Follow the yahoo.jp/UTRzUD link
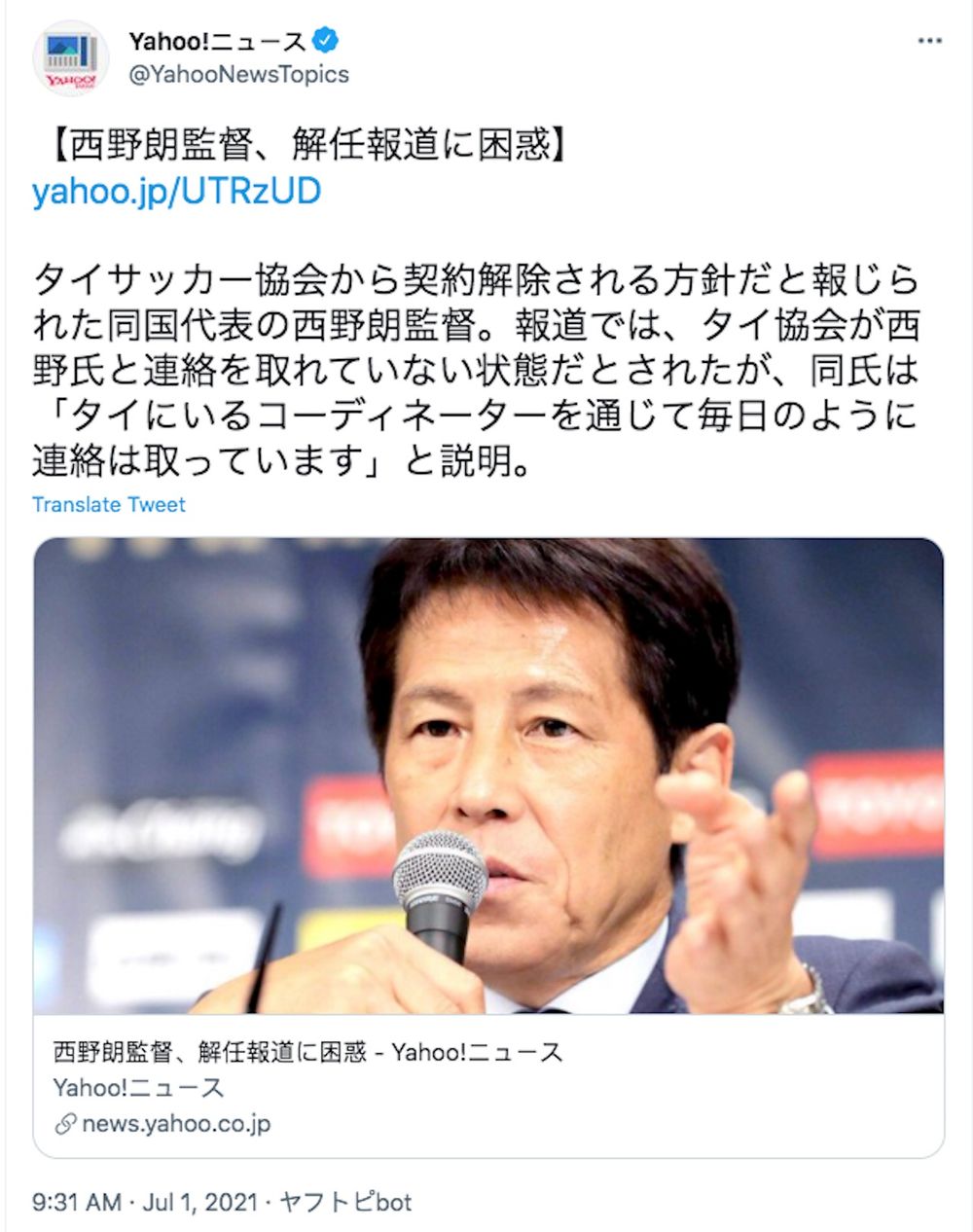 (x=176, y=192)
